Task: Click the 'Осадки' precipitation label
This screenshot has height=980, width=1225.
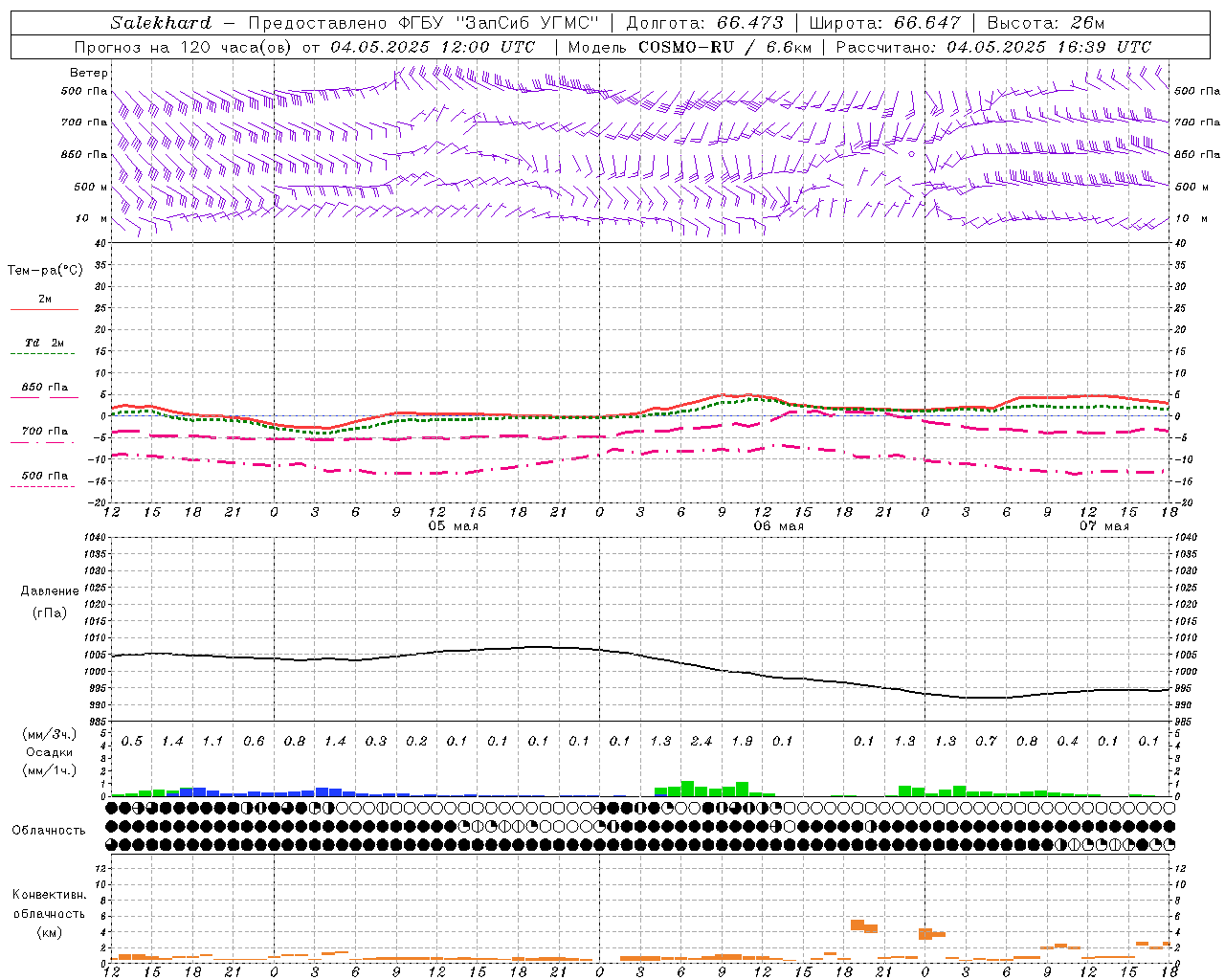Action: 50,752
